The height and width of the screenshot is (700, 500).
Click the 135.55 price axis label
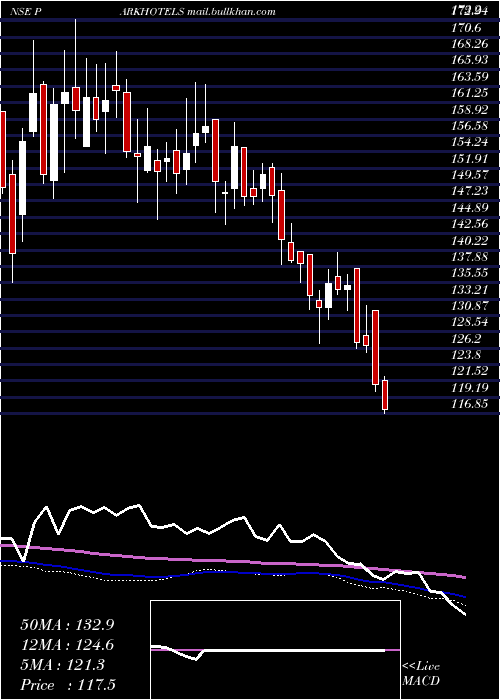pyautogui.click(x=471, y=273)
